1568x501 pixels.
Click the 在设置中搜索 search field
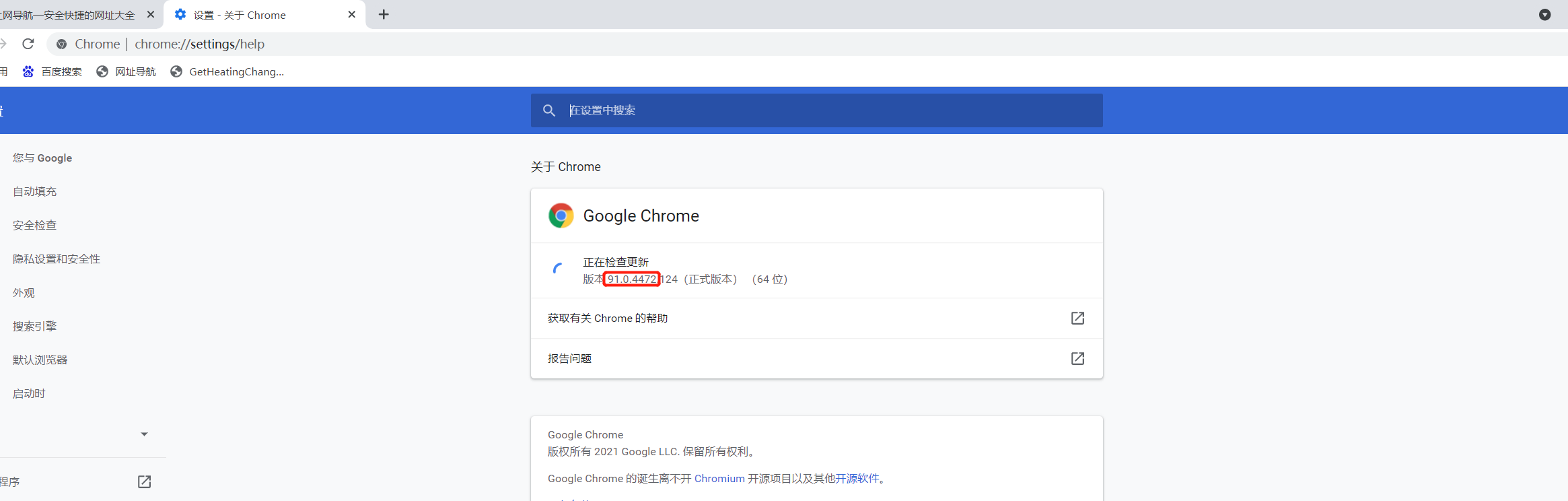pyautogui.click(x=816, y=110)
